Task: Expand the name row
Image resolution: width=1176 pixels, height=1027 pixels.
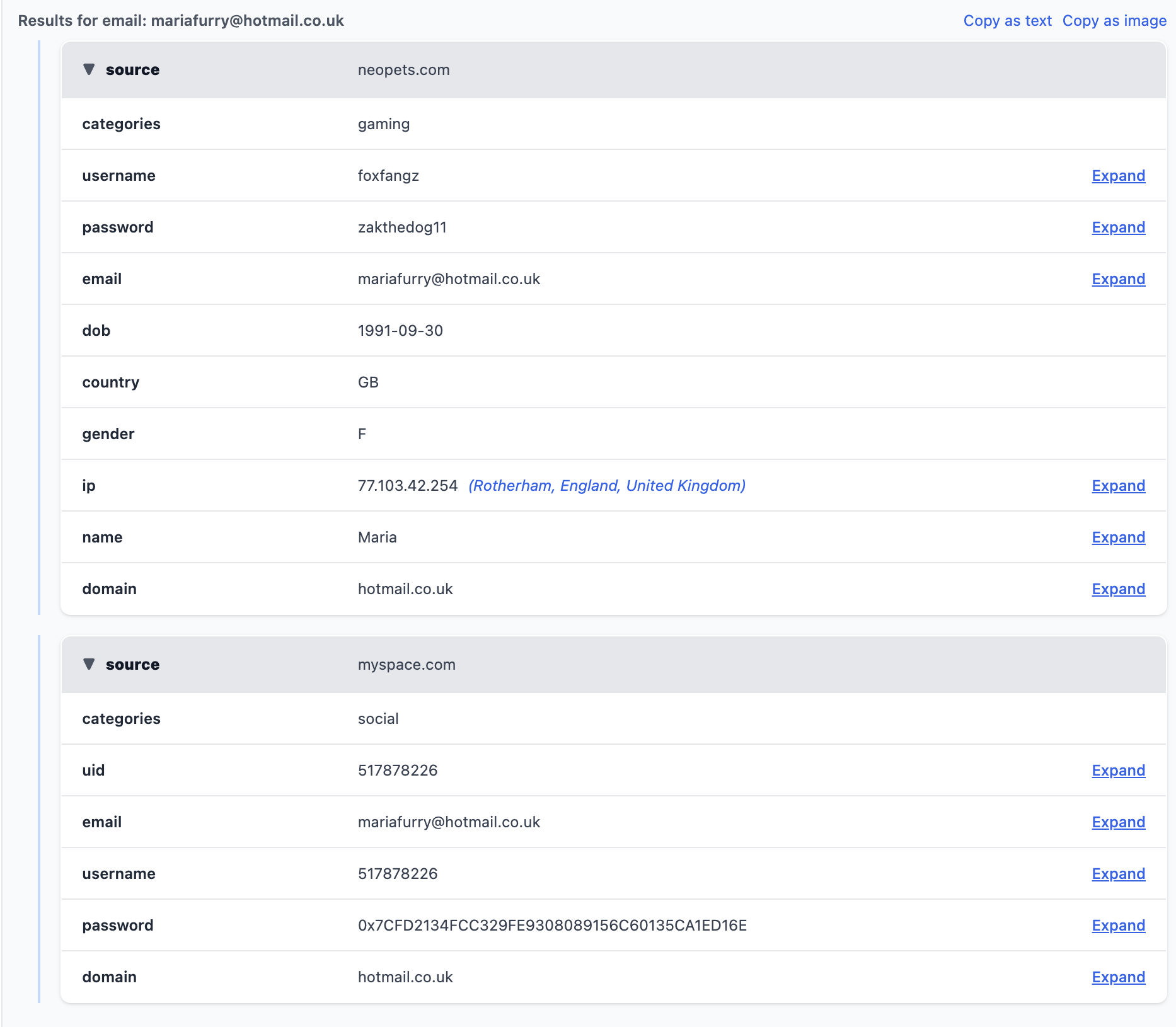Action: 1118,537
